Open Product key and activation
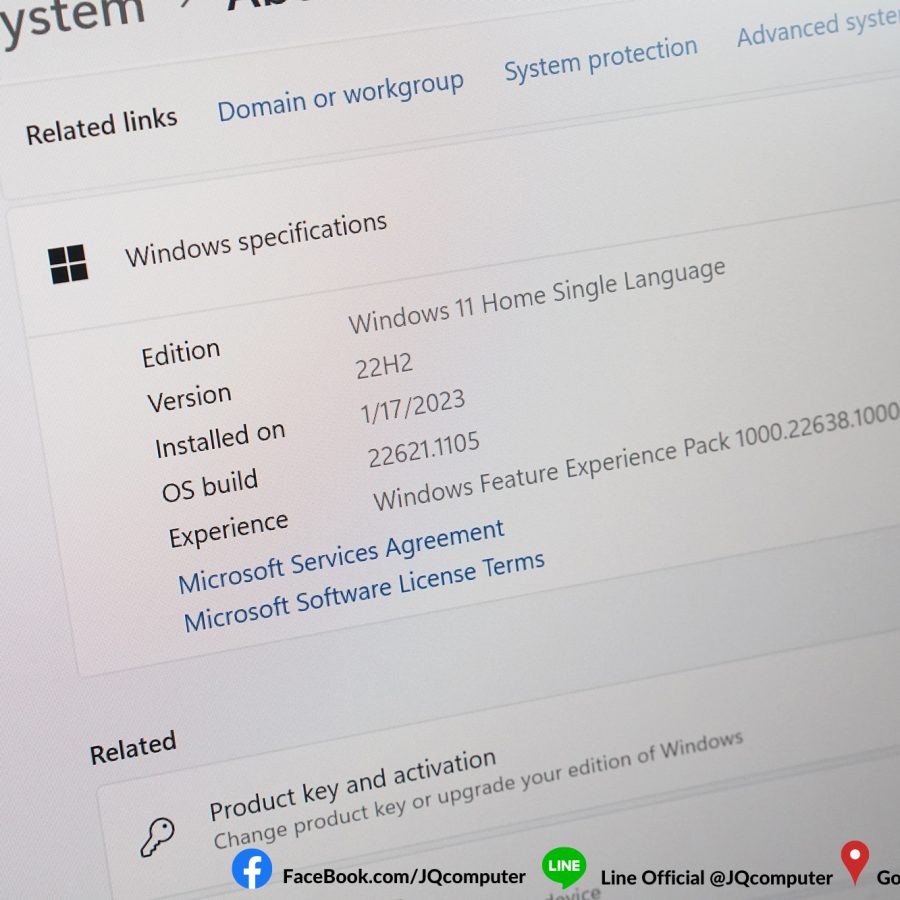Screen dimensions: 900x900 pyautogui.click(x=352, y=785)
